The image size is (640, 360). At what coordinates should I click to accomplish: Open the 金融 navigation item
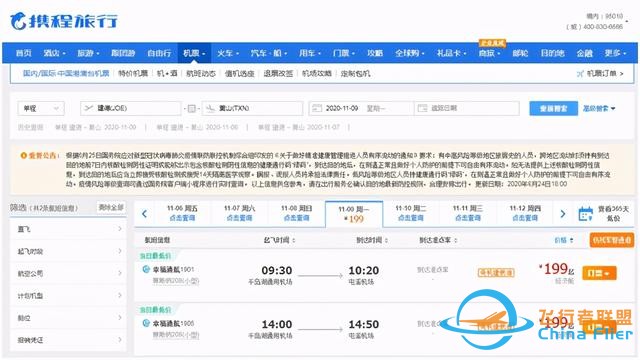coord(584,53)
